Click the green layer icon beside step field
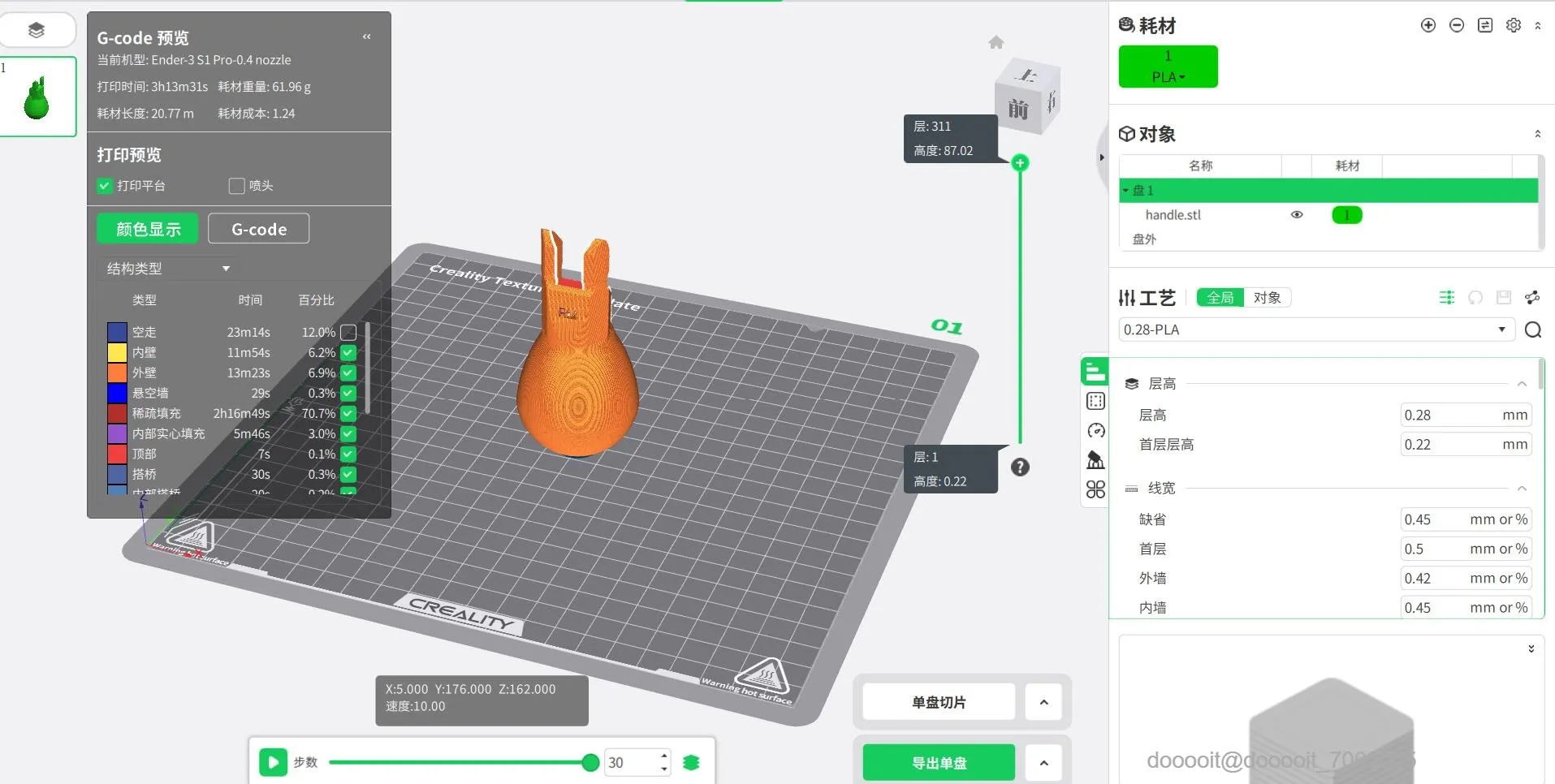This screenshot has height=784, width=1555. click(x=691, y=762)
